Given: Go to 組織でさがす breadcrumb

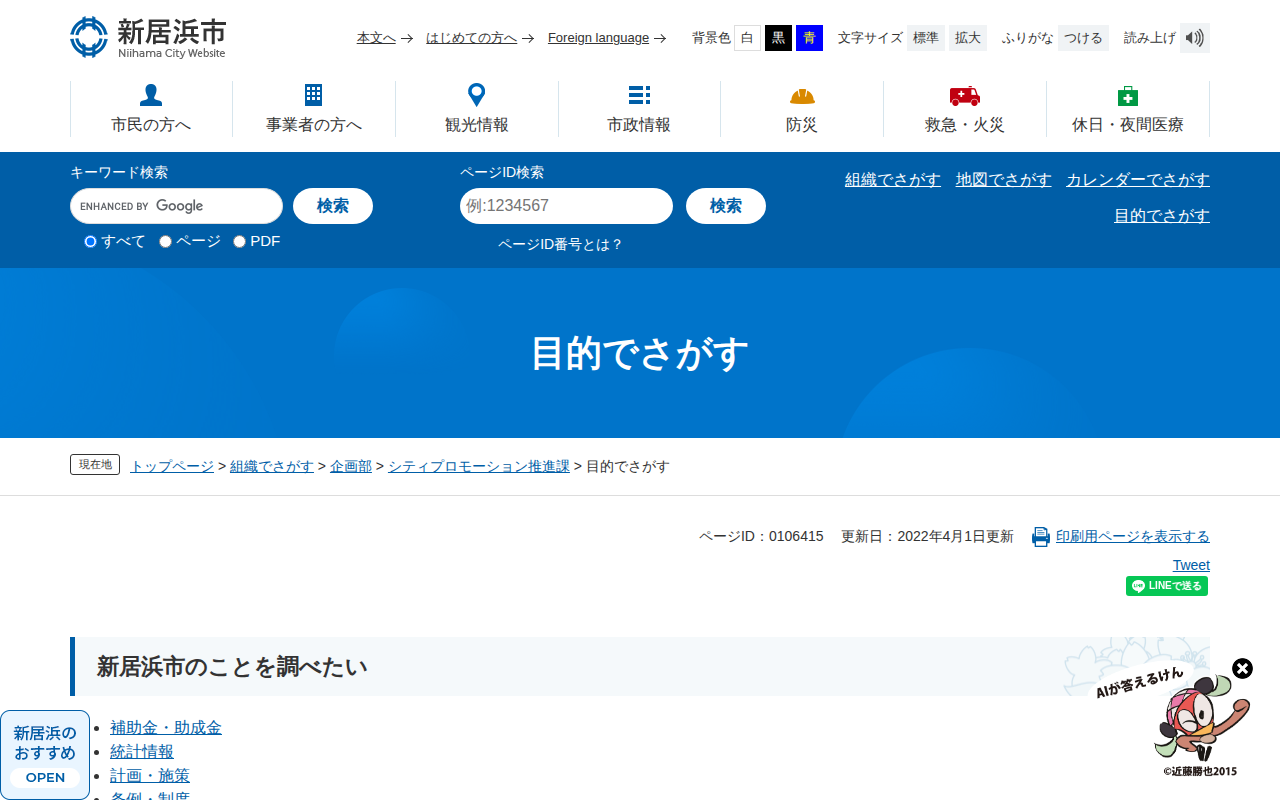Looking at the screenshot, I should click(272, 466).
